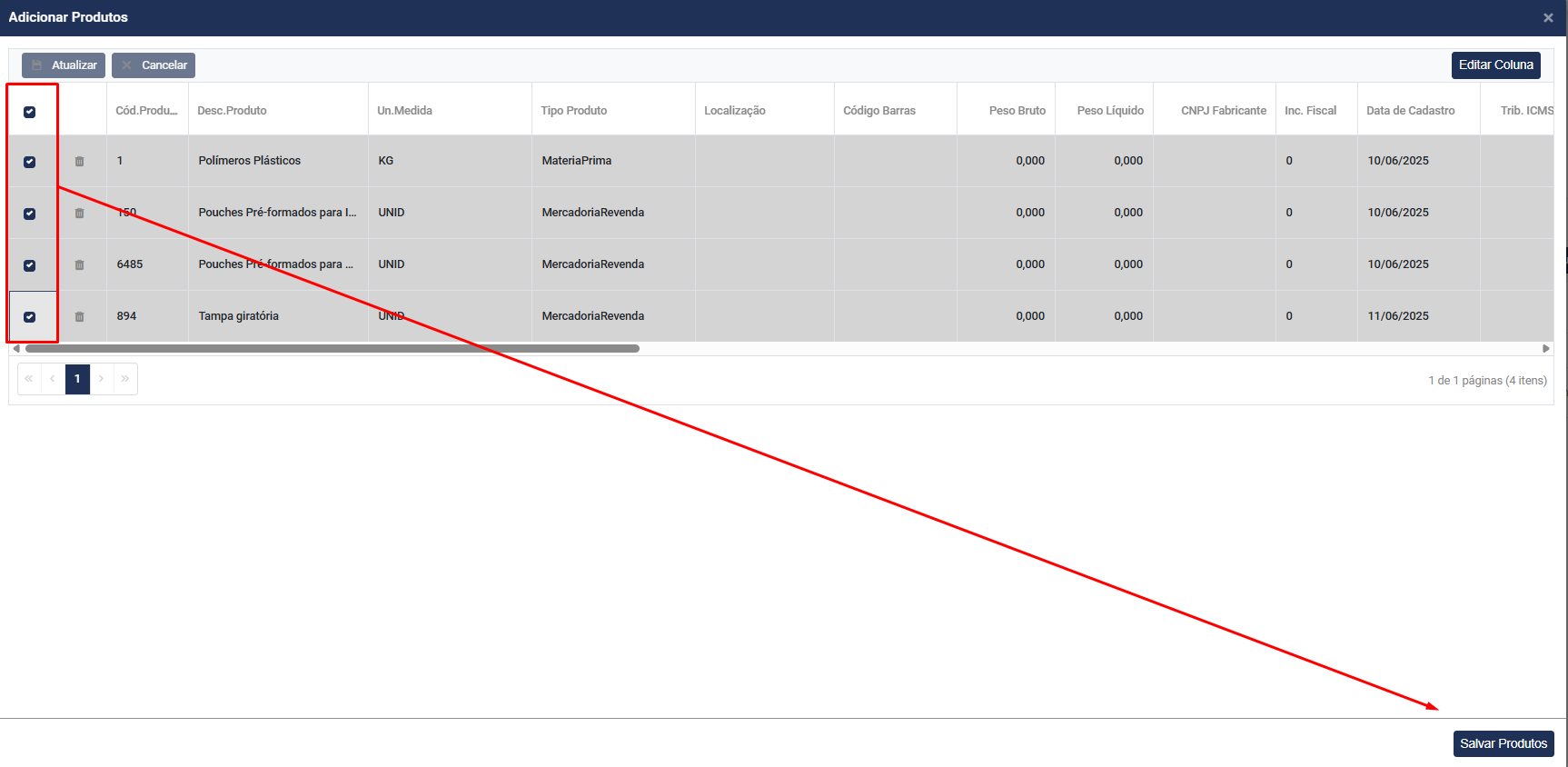This screenshot has height=767, width=1568.
Task: Close the Adicionar Produtos dialog
Action: [1548, 18]
